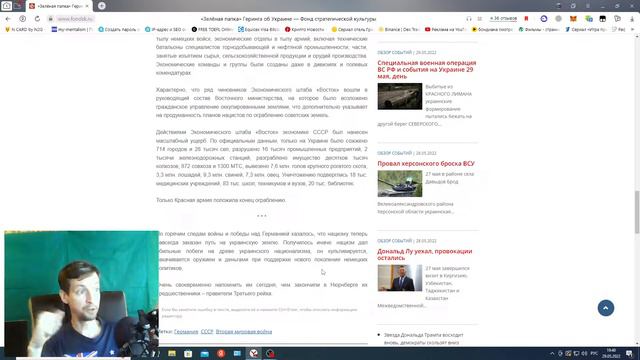This screenshot has height=360, width=640.
Task: Open the «IP-адрес и SEO» bookmark
Action: pyautogui.click(x=165, y=29)
